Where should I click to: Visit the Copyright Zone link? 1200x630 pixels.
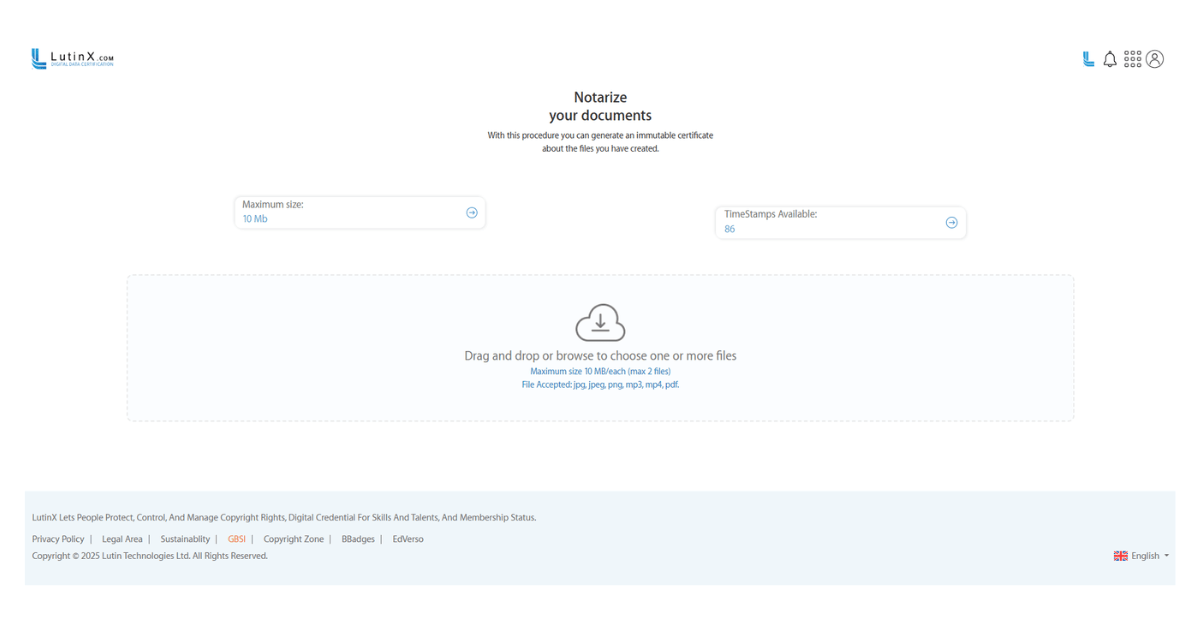tap(293, 539)
